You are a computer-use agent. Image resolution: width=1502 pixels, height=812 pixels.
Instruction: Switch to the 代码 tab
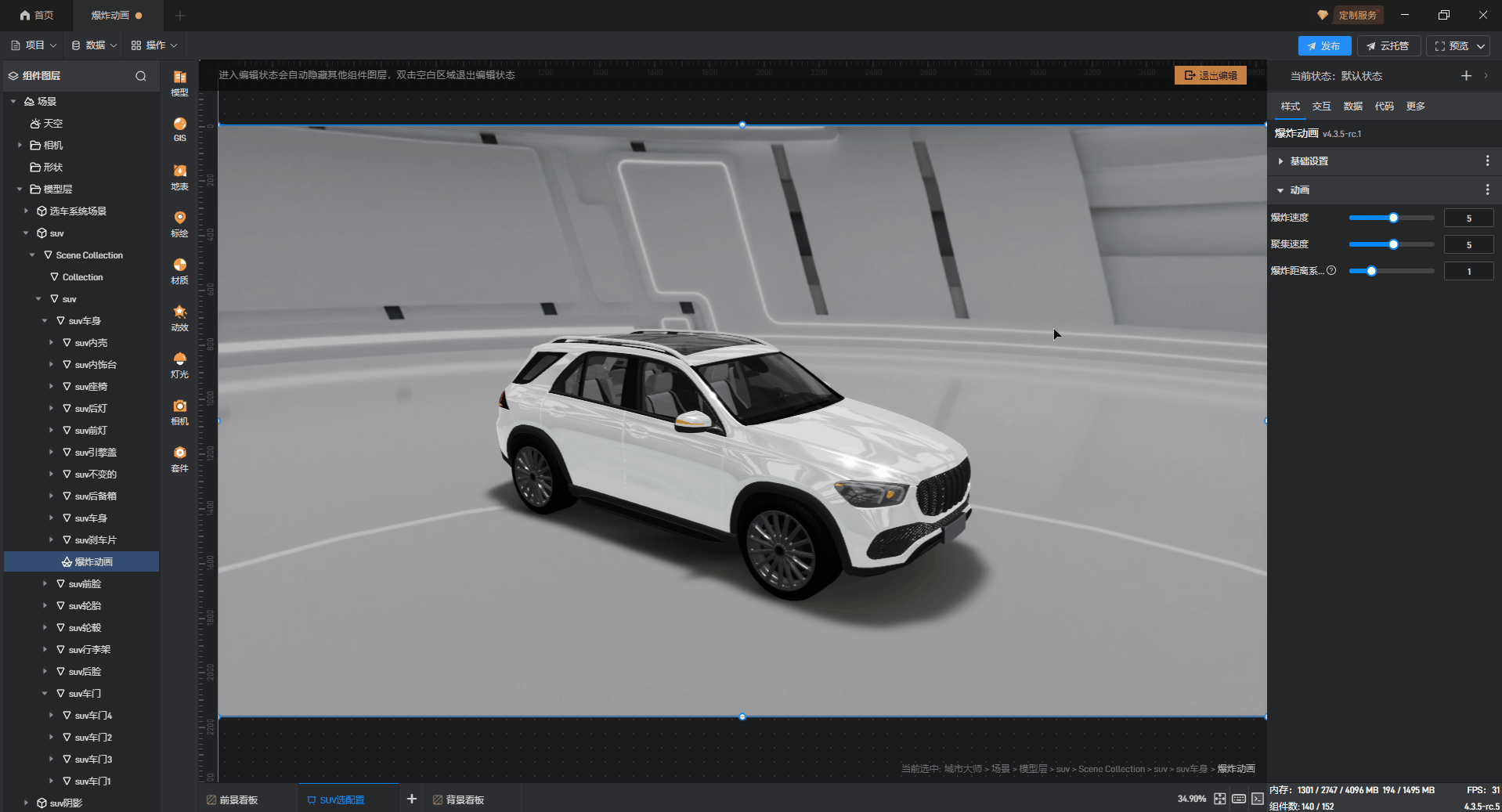(x=1385, y=106)
